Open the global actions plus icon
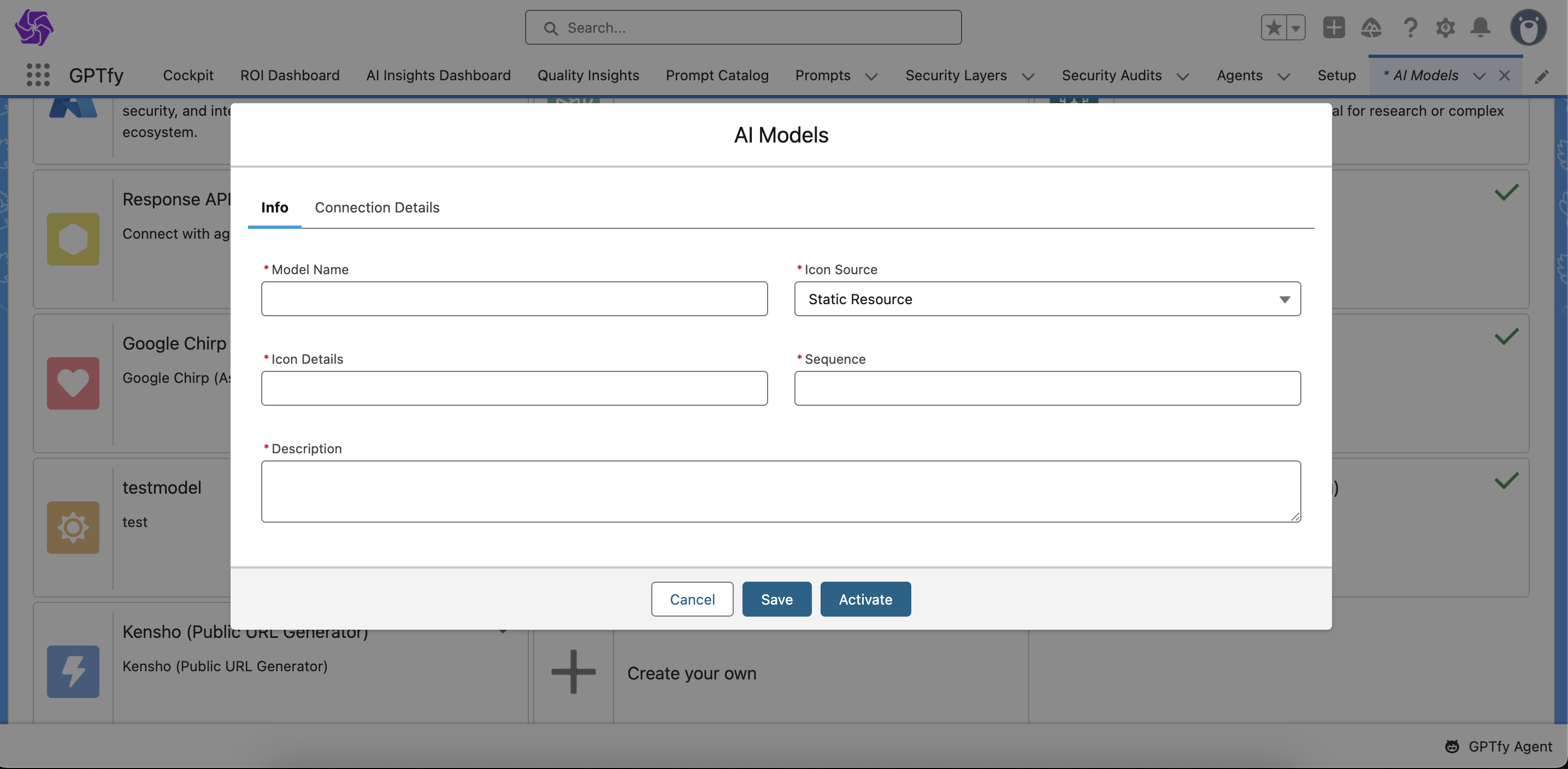 tap(1333, 28)
